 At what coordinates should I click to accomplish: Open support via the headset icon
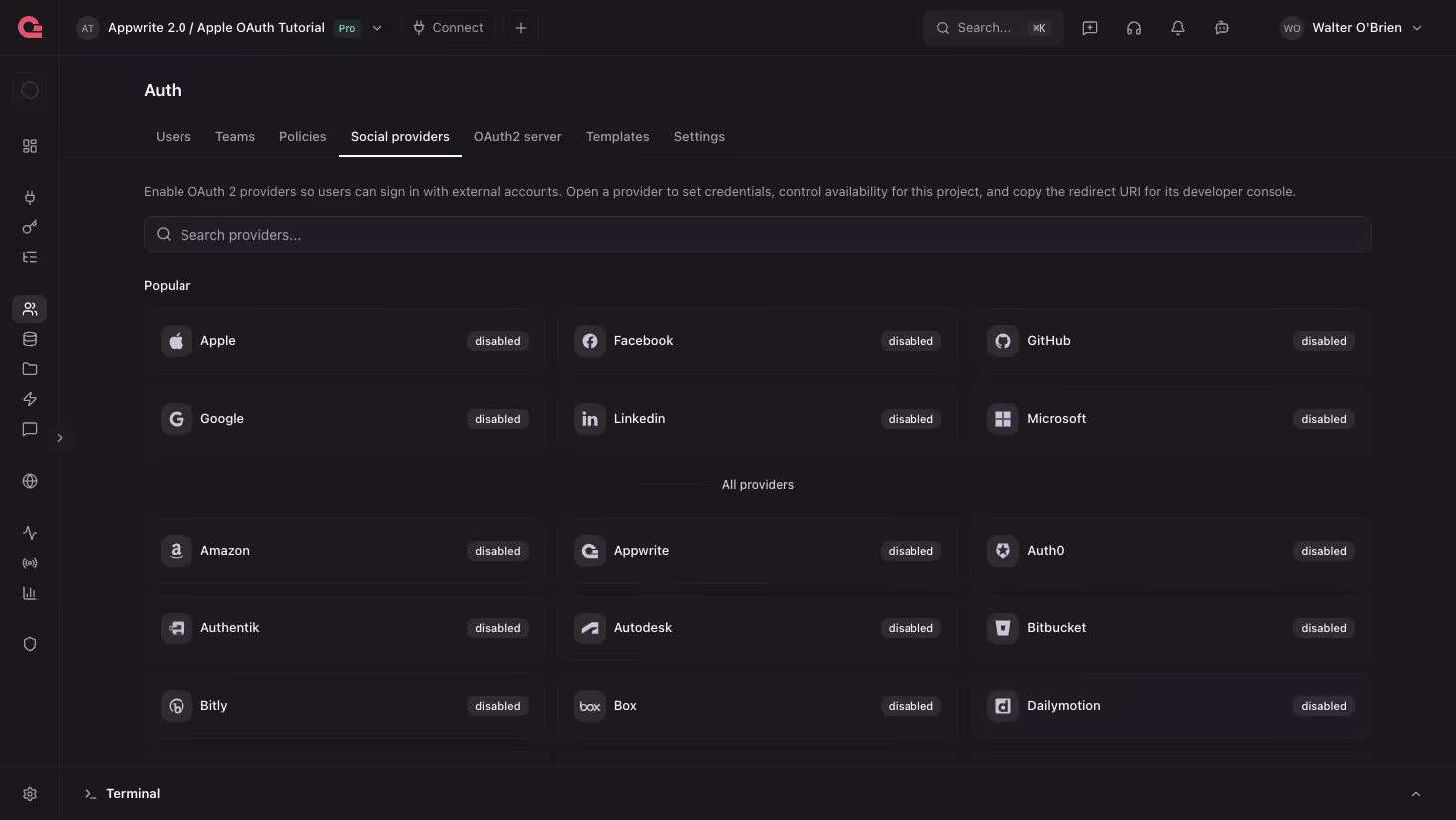point(1134,28)
